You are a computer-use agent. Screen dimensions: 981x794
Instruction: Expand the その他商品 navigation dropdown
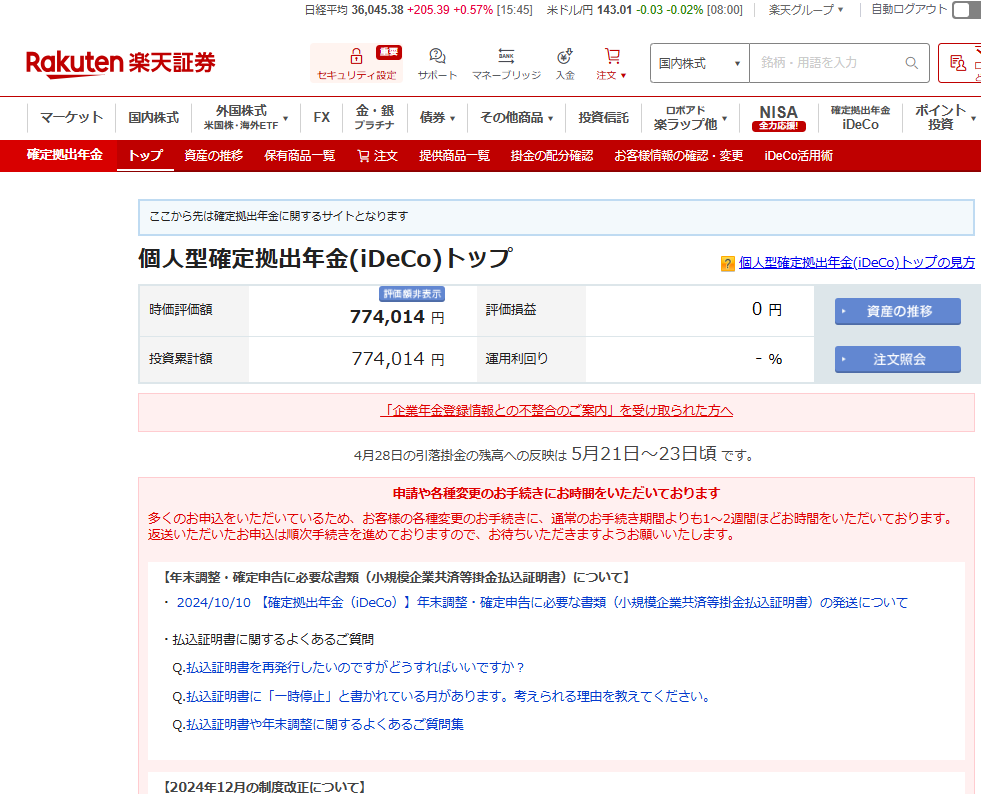pos(516,118)
